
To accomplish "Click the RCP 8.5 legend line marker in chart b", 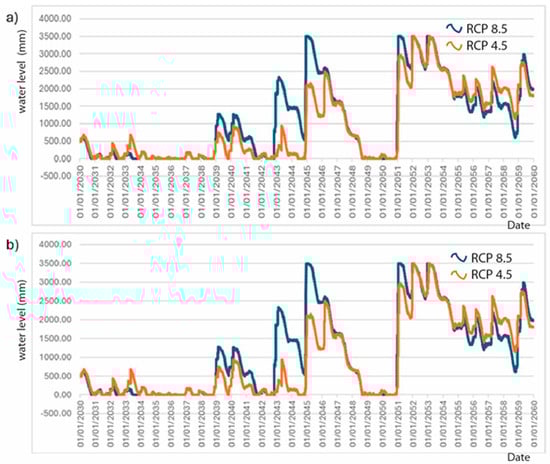I will pos(458,258).
